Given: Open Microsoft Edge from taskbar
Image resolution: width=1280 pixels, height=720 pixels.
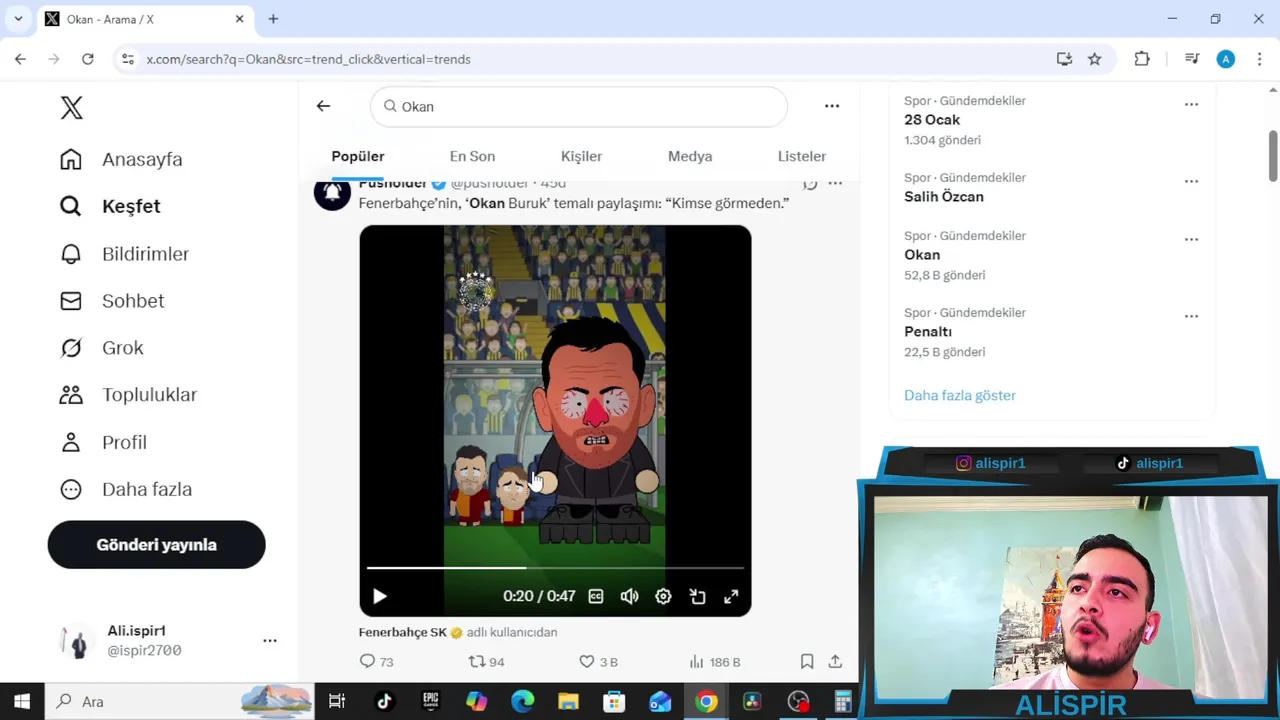Looking at the screenshot, I should 523,702.
